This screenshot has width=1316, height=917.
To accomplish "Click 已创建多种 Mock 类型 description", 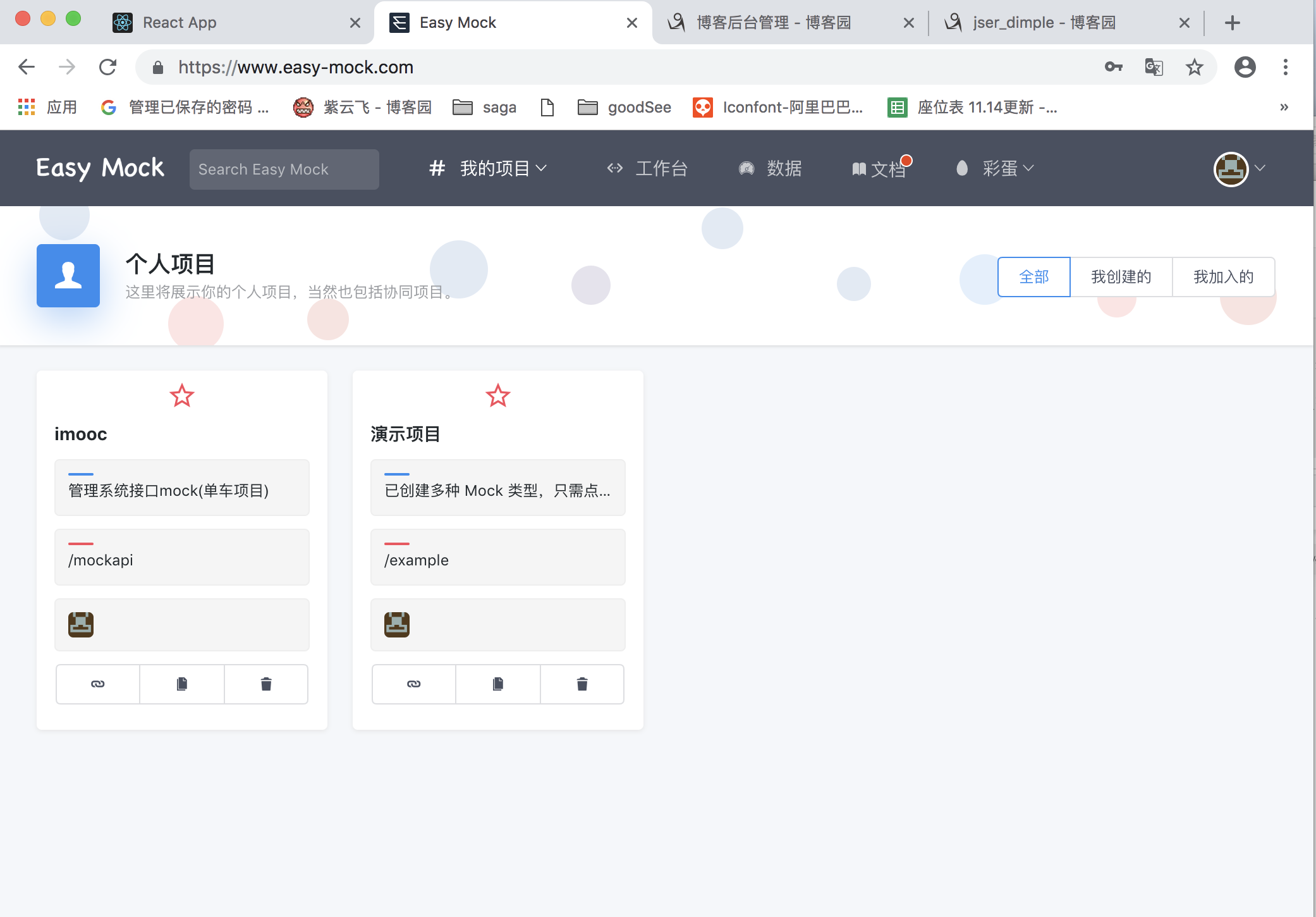I will [x=498, y=488].
